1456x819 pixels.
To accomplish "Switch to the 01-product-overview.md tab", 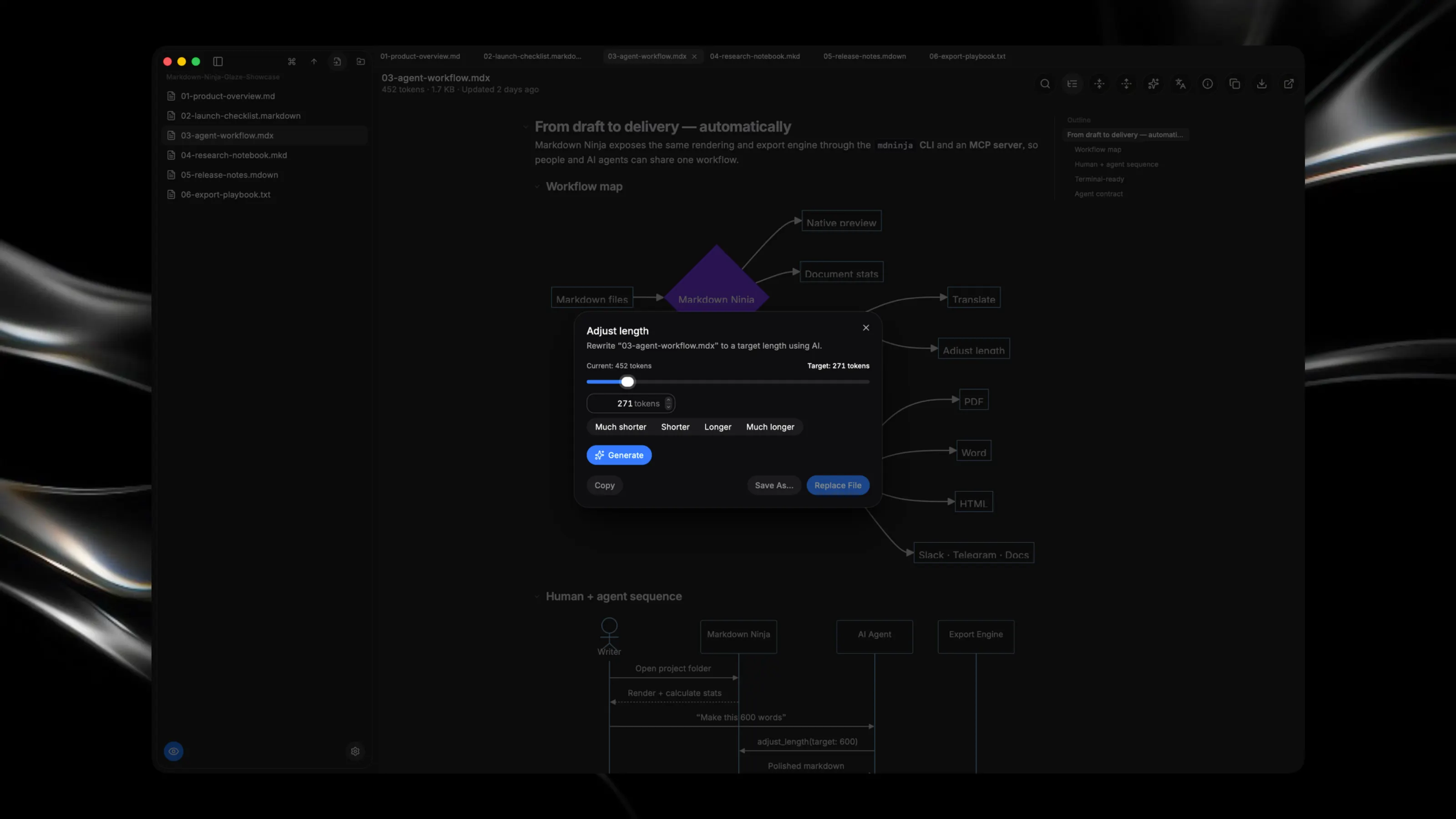I will point(420,56).
